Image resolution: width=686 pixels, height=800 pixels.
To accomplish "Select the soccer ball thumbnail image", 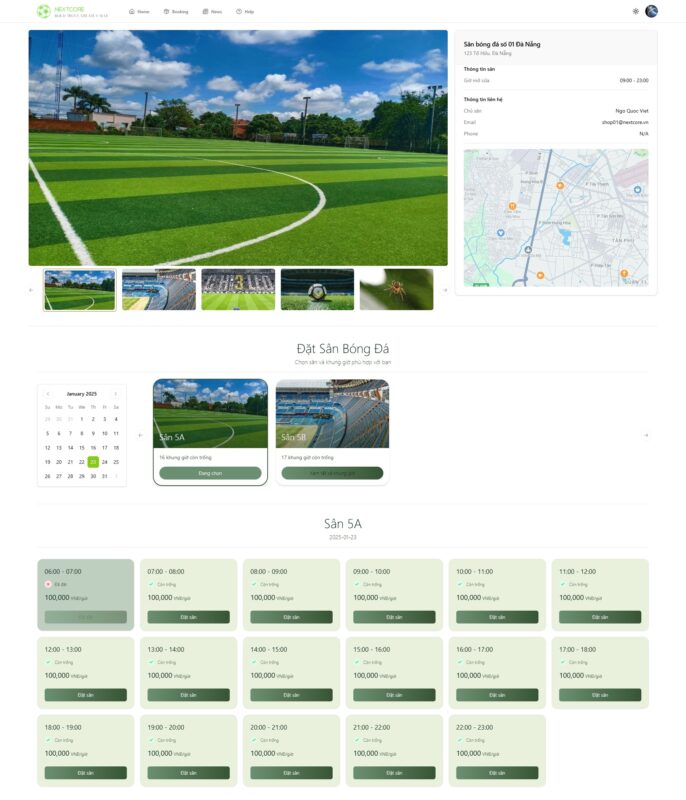I will (317, 289).
